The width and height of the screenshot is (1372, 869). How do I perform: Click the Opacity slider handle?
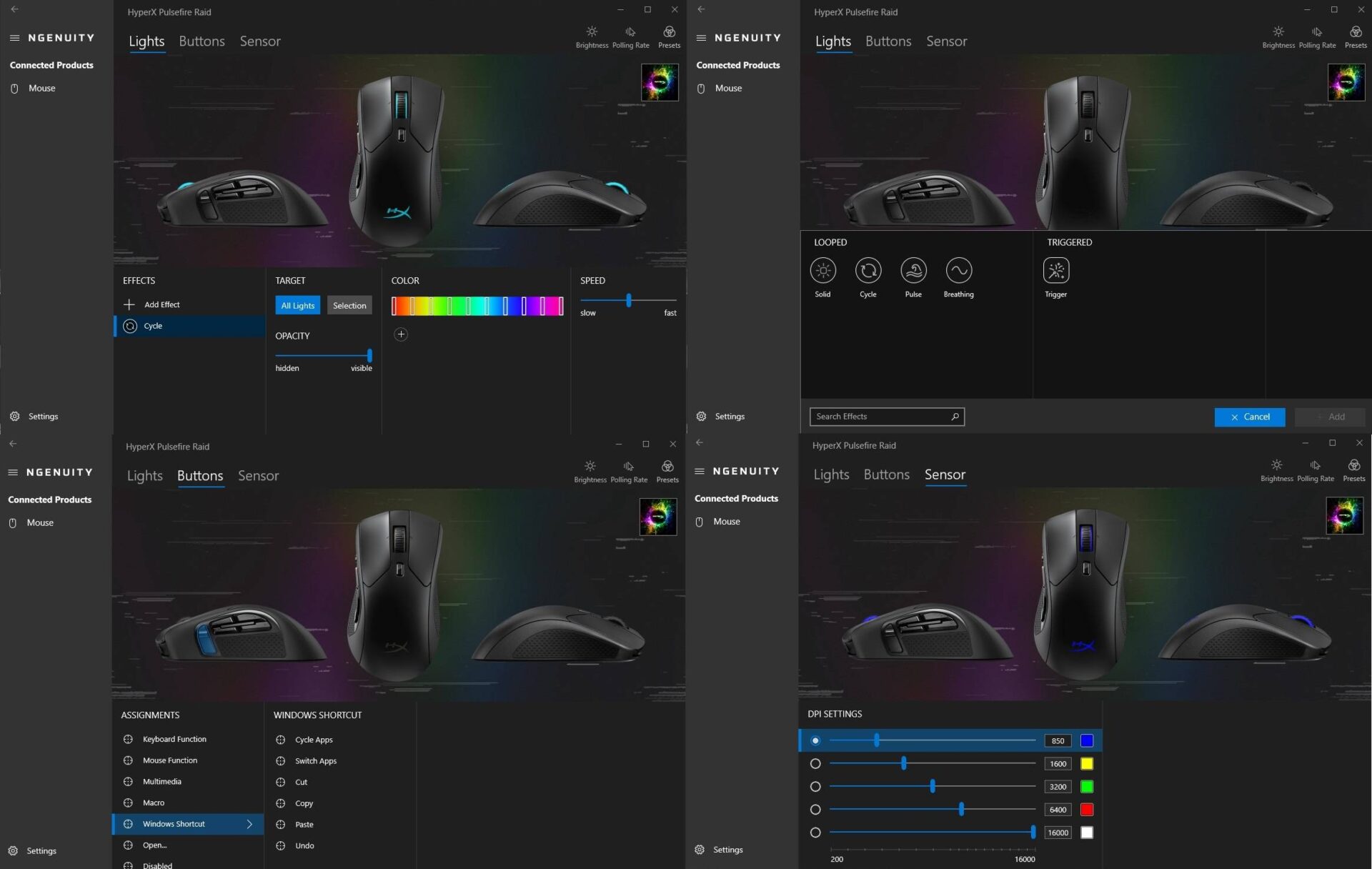(x=369, y=355)
